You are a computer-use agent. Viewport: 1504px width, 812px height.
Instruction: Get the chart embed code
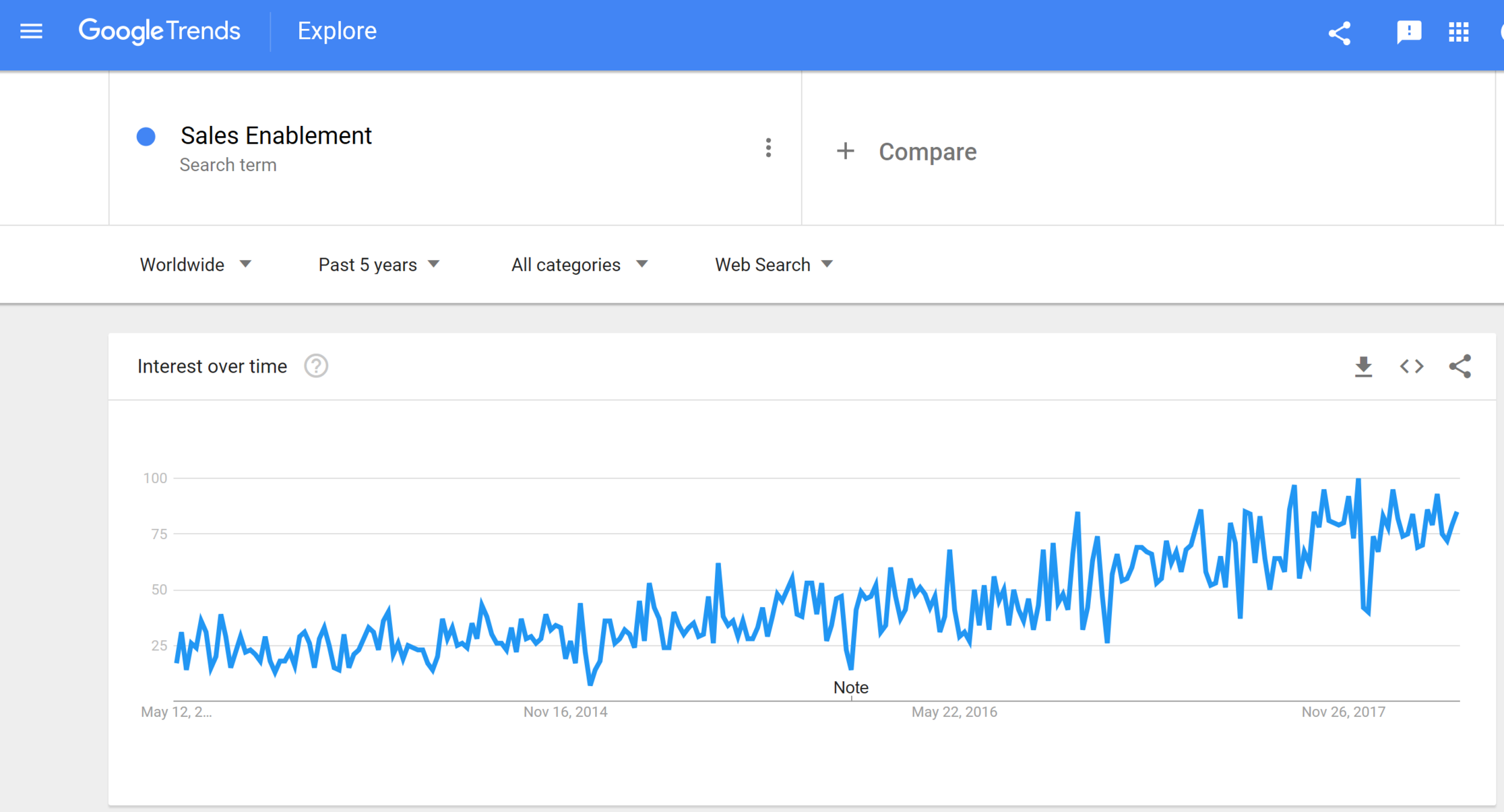[x=1412, y=366]
